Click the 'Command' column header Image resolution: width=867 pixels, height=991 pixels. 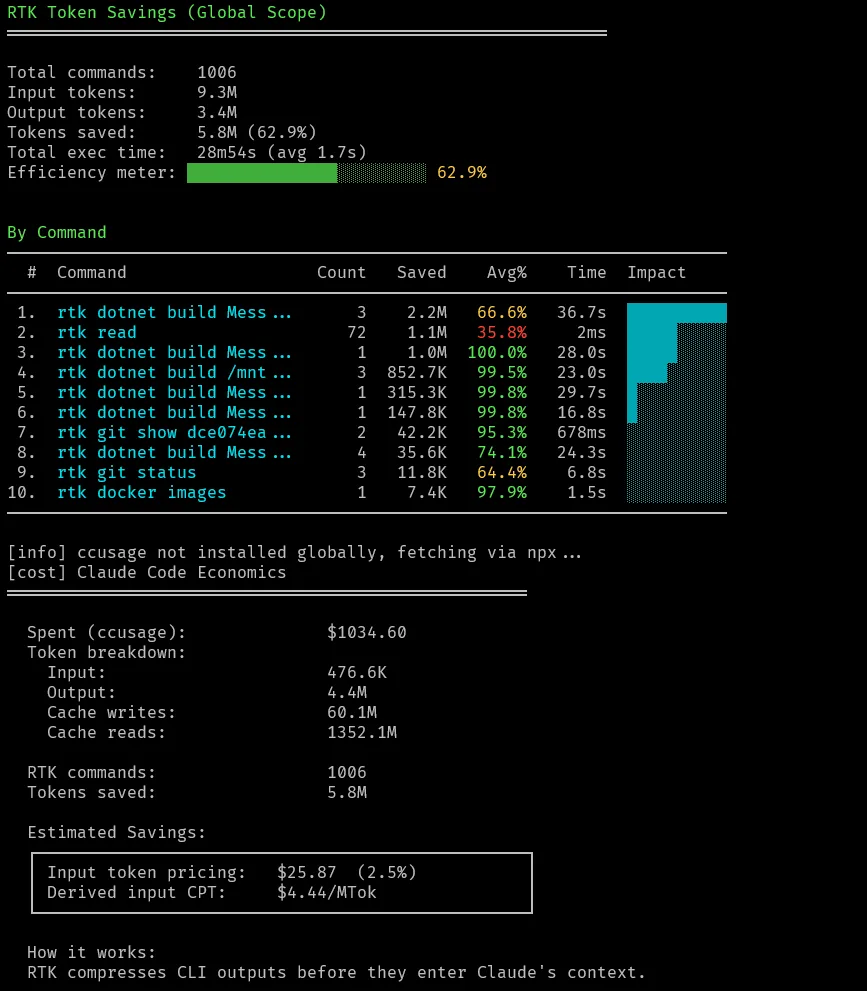(91, 272)
